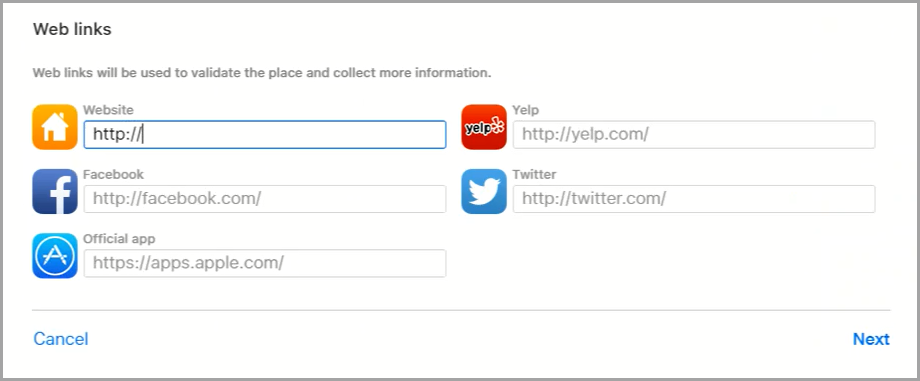
Task: Focus the apps.apple.com link field
Action: point(265,263)
